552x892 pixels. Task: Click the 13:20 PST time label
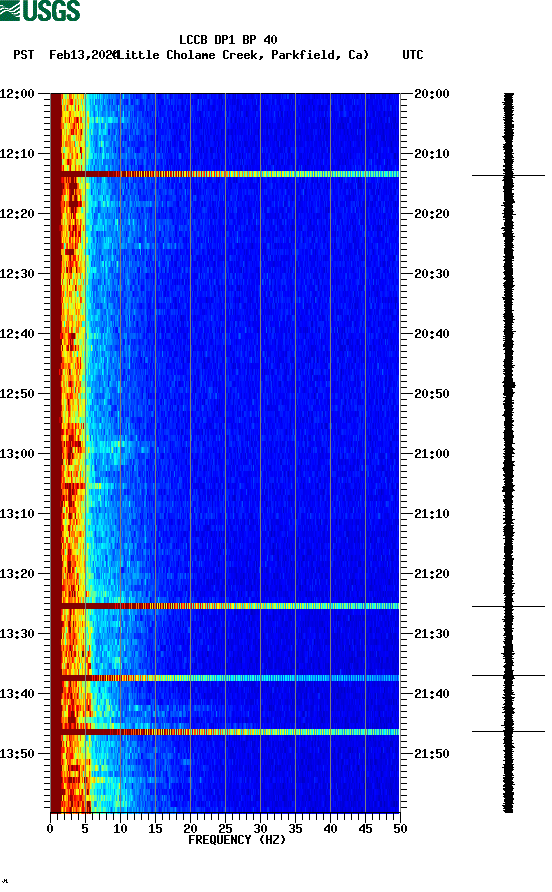coord(17,574)
